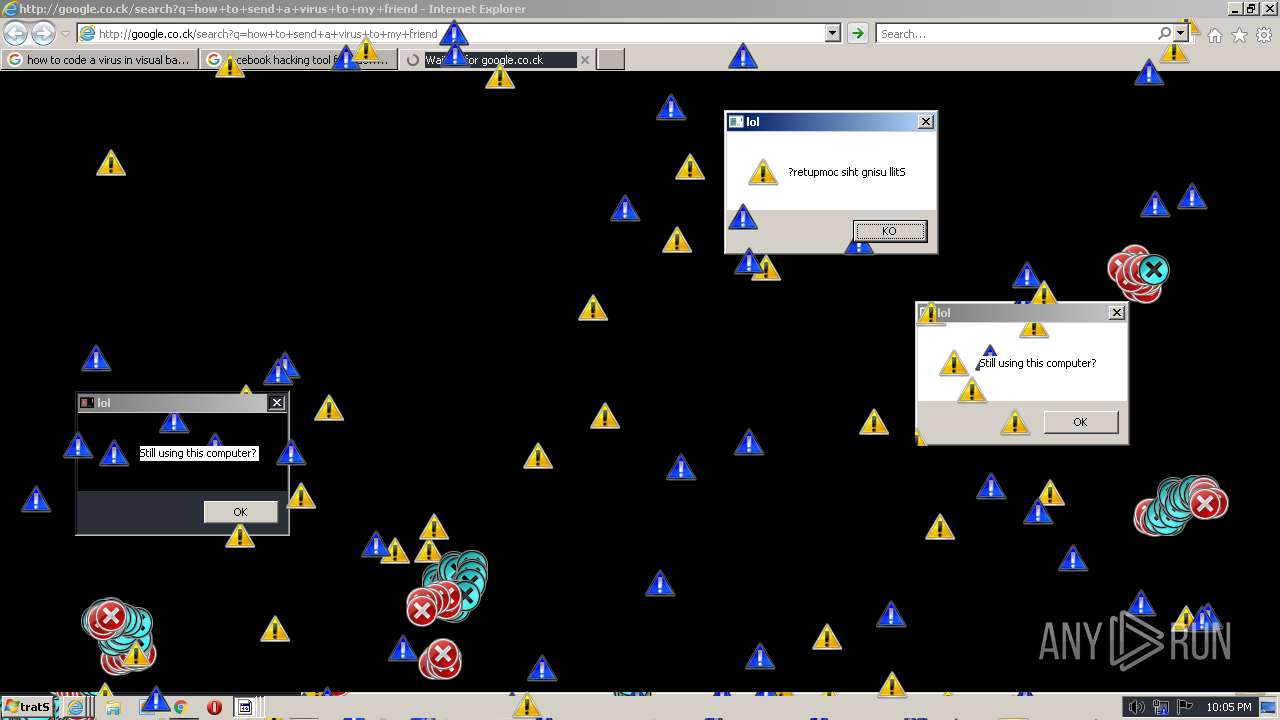
Task: Open the Opera icon on the taskbar
Action: [x=214, y=707]
